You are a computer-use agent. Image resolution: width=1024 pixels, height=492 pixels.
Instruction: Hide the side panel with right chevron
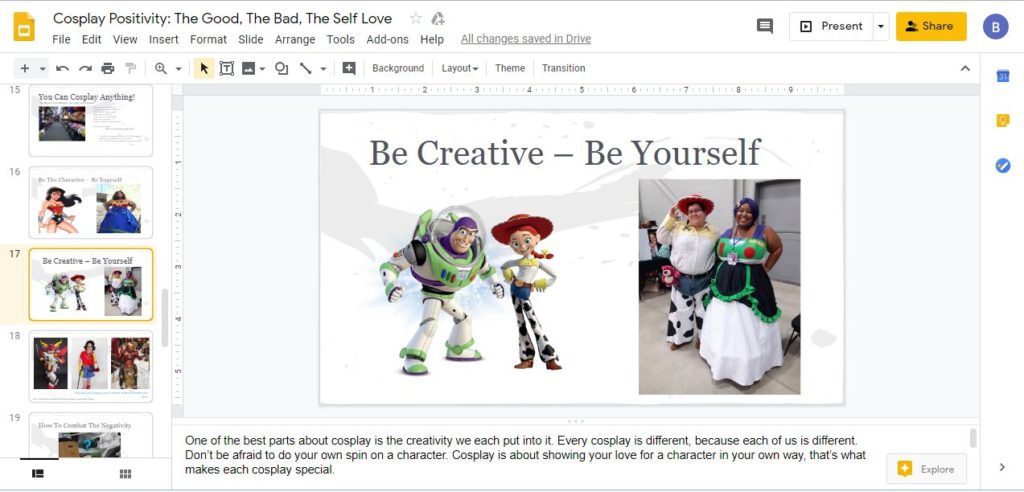pyautogui.click(x=1002, y=467)
